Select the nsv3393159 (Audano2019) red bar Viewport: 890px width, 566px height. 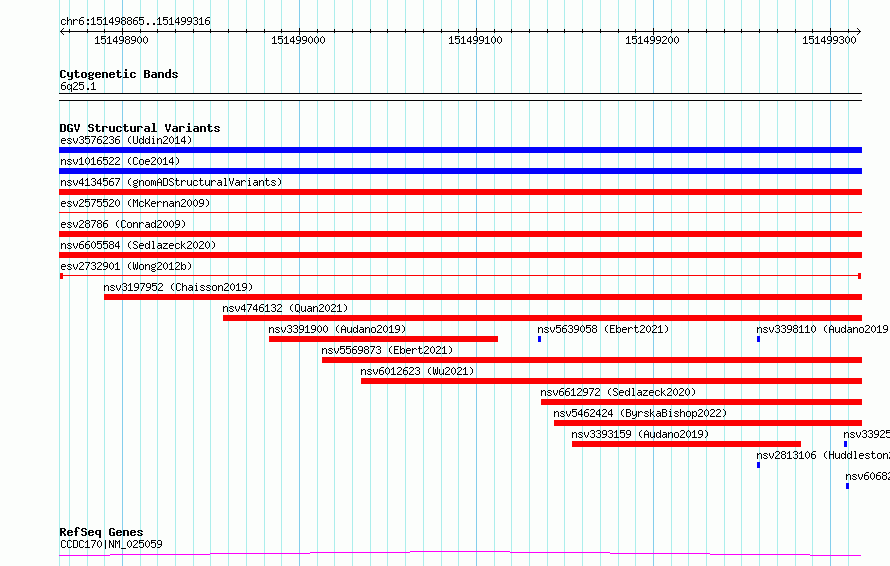pyautogui.click(x=686, y=444)
